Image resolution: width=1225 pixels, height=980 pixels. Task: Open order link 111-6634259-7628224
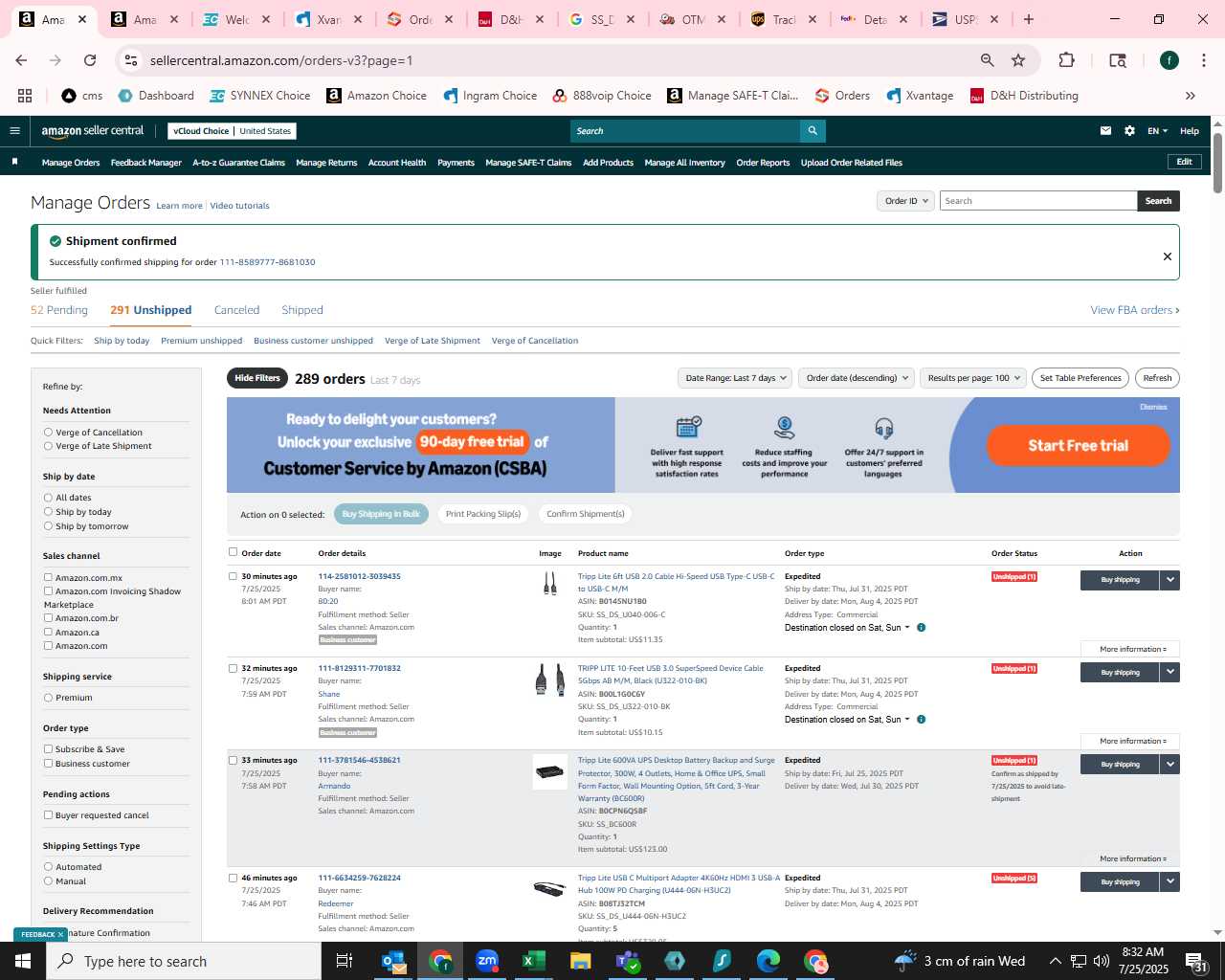coord(360,878)
